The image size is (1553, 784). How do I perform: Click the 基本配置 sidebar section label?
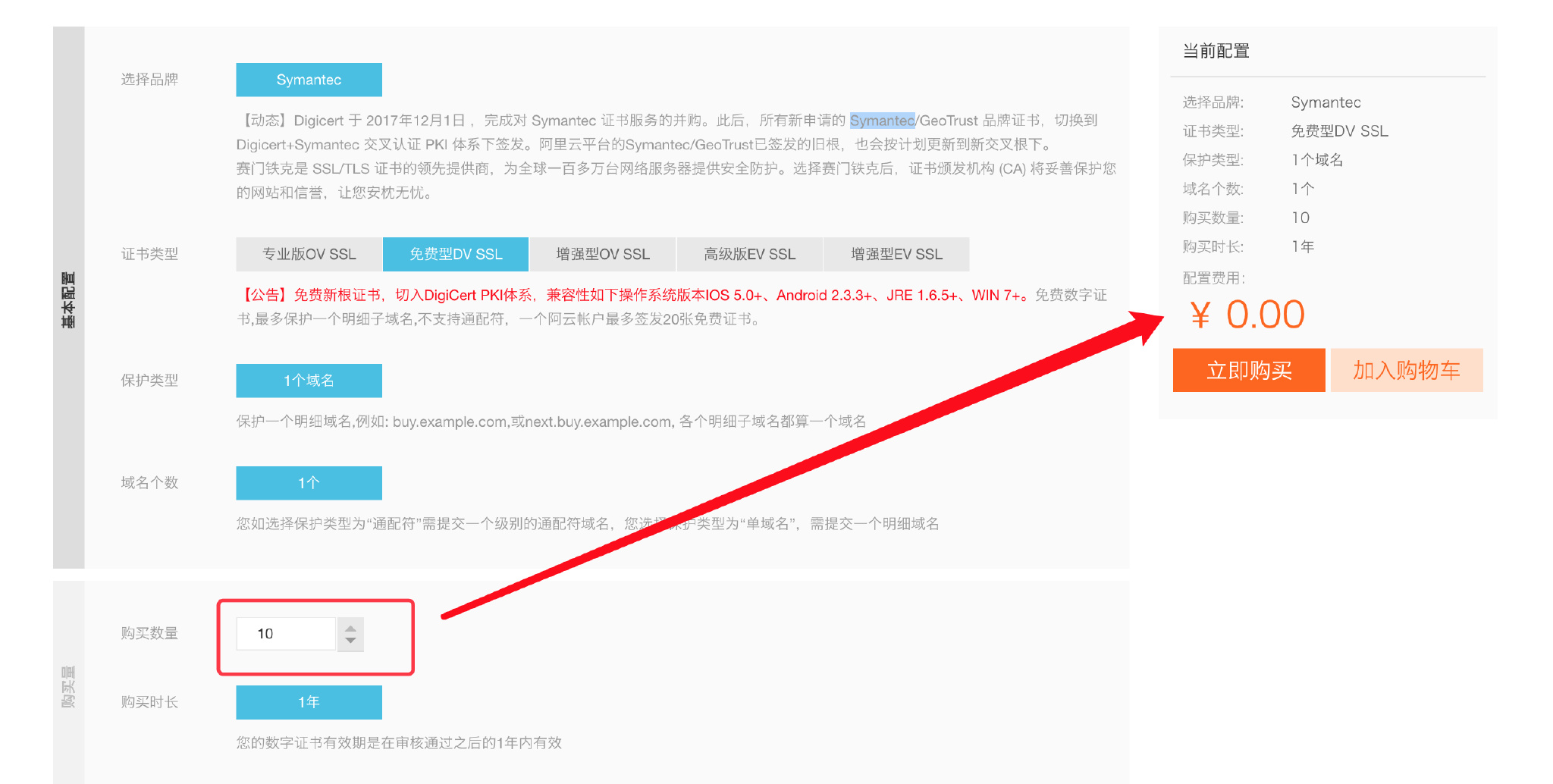(x=68, y=299)
